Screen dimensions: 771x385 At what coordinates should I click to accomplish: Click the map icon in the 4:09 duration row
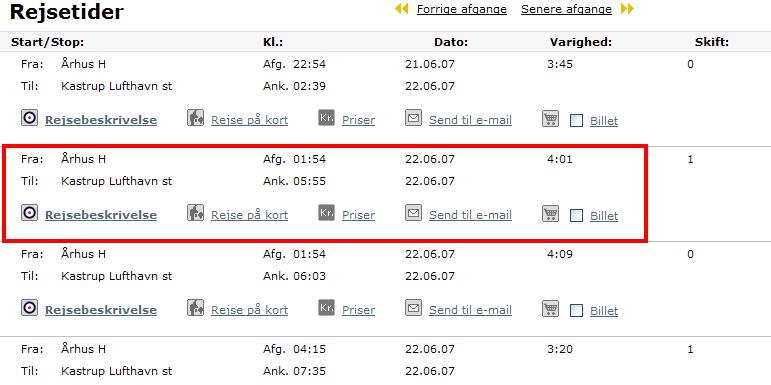tap(196, 308)
